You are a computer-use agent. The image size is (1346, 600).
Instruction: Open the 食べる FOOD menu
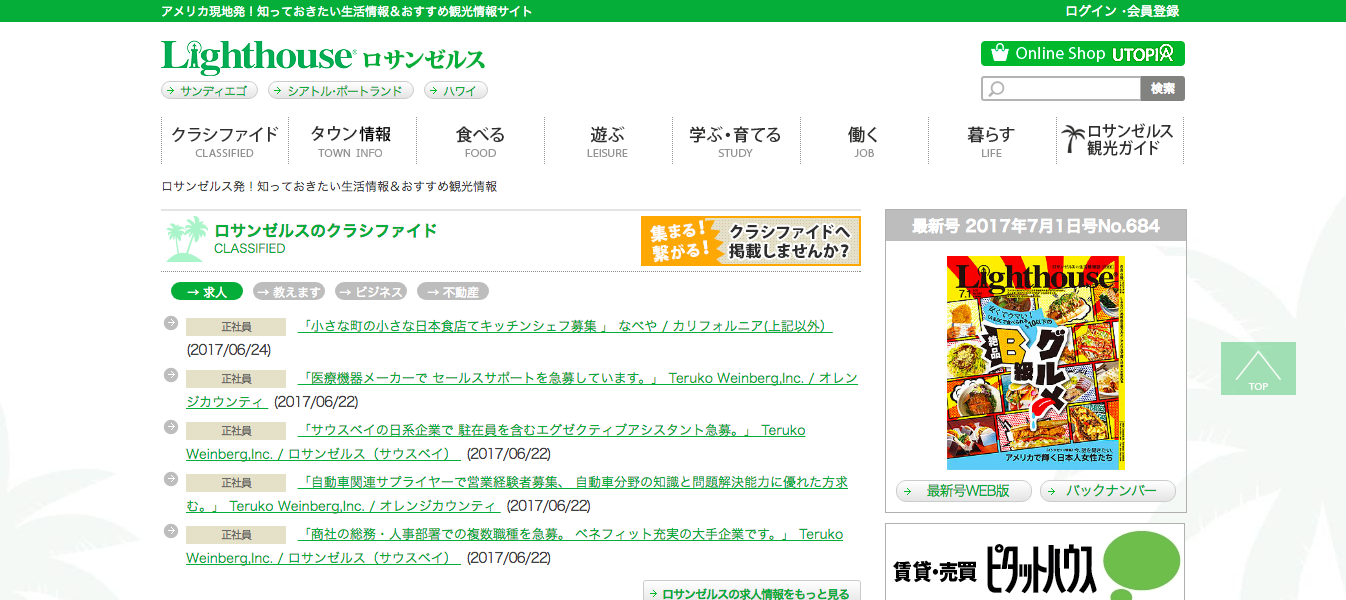[x=480, y=141]
